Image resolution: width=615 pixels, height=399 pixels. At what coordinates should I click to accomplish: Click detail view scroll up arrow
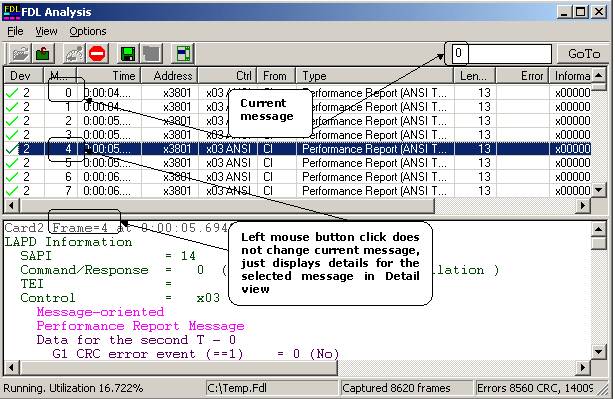599,228
